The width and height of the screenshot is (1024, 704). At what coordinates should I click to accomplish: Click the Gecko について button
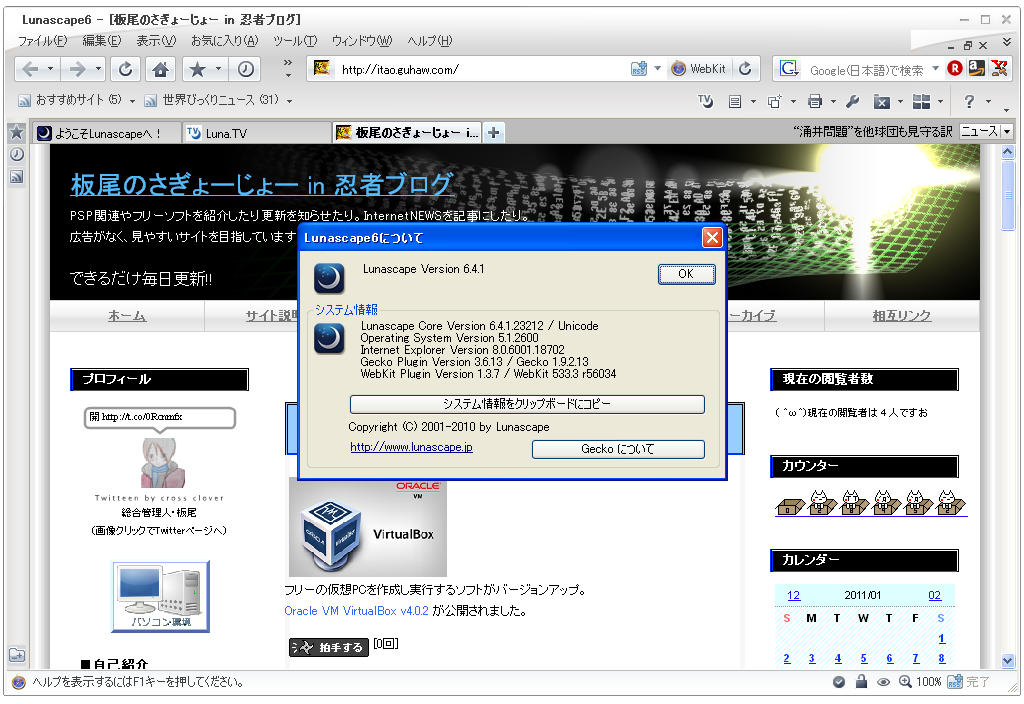(618, 449)
